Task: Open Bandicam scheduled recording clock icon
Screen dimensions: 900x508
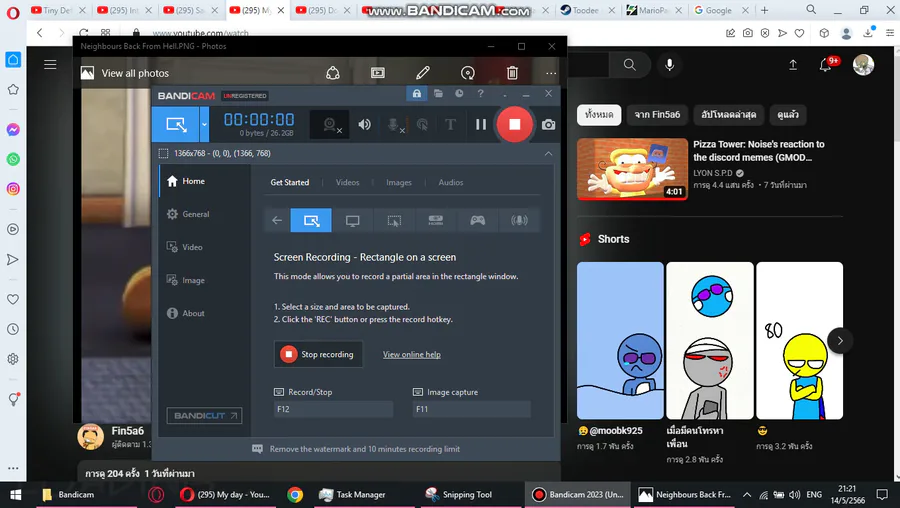Action: click(x=459, y=94)
